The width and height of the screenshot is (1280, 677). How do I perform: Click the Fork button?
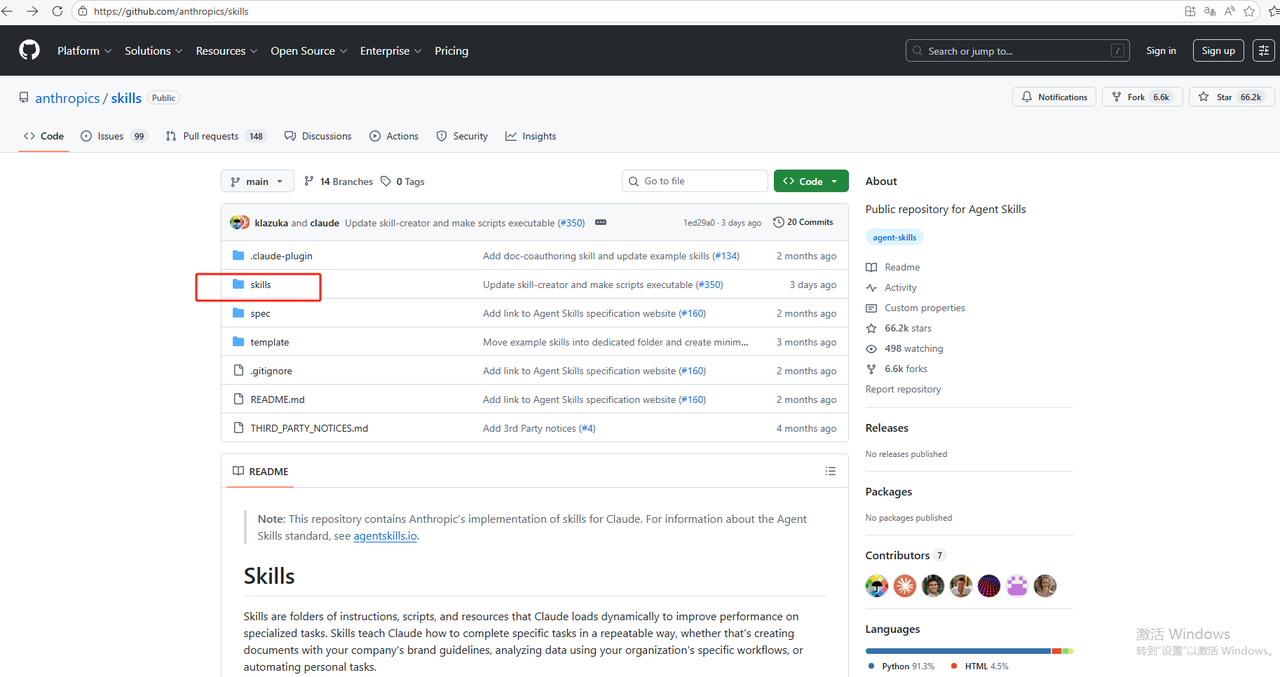(1142, 97)
